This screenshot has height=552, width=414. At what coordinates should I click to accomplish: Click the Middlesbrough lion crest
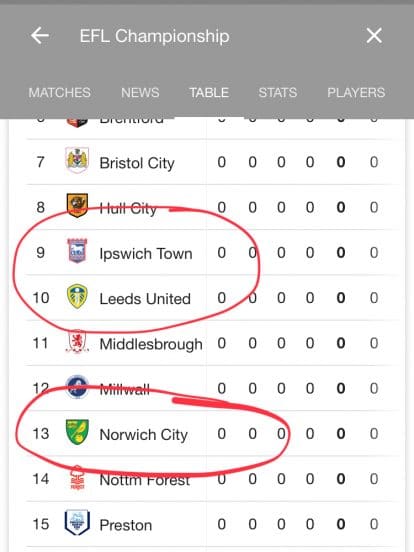[x=77, y=341]
